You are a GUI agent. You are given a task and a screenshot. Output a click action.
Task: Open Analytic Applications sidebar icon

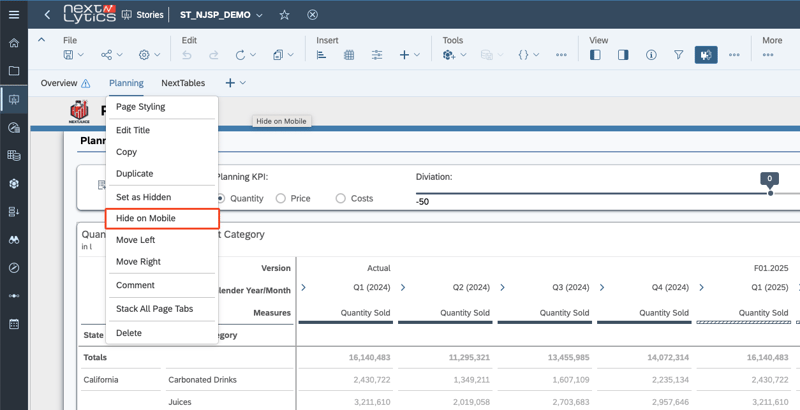[x=14, y=127]
